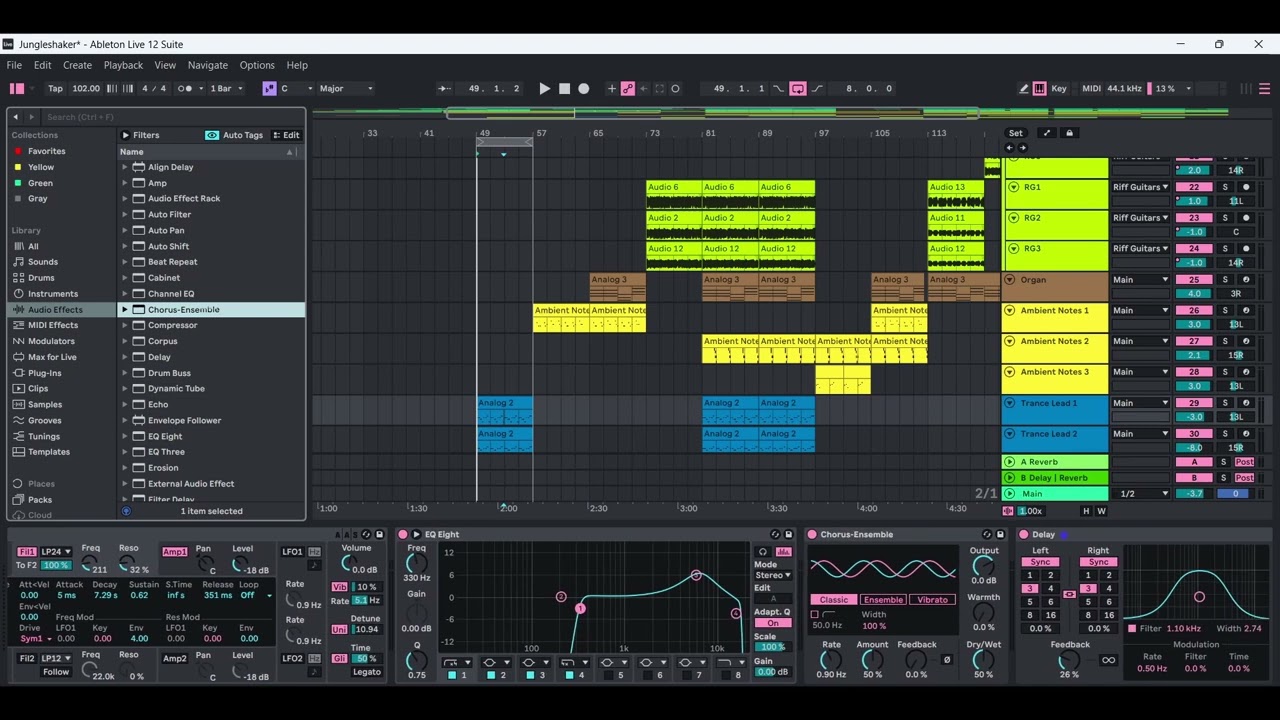Select the first Audio 6 clip
This screenshot has height=720, width=1280.
[674, 194]
